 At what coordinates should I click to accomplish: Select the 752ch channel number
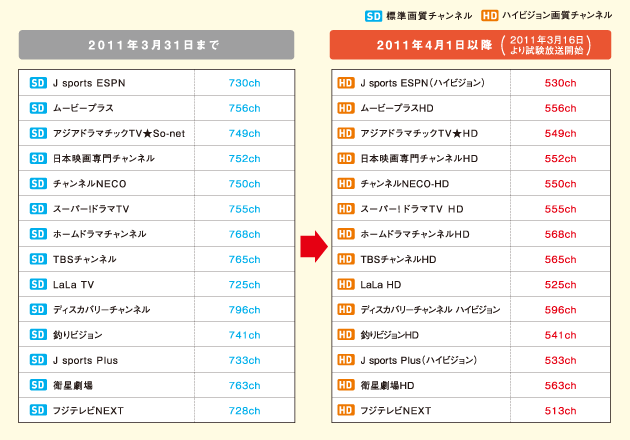click(x=244, y=159)
